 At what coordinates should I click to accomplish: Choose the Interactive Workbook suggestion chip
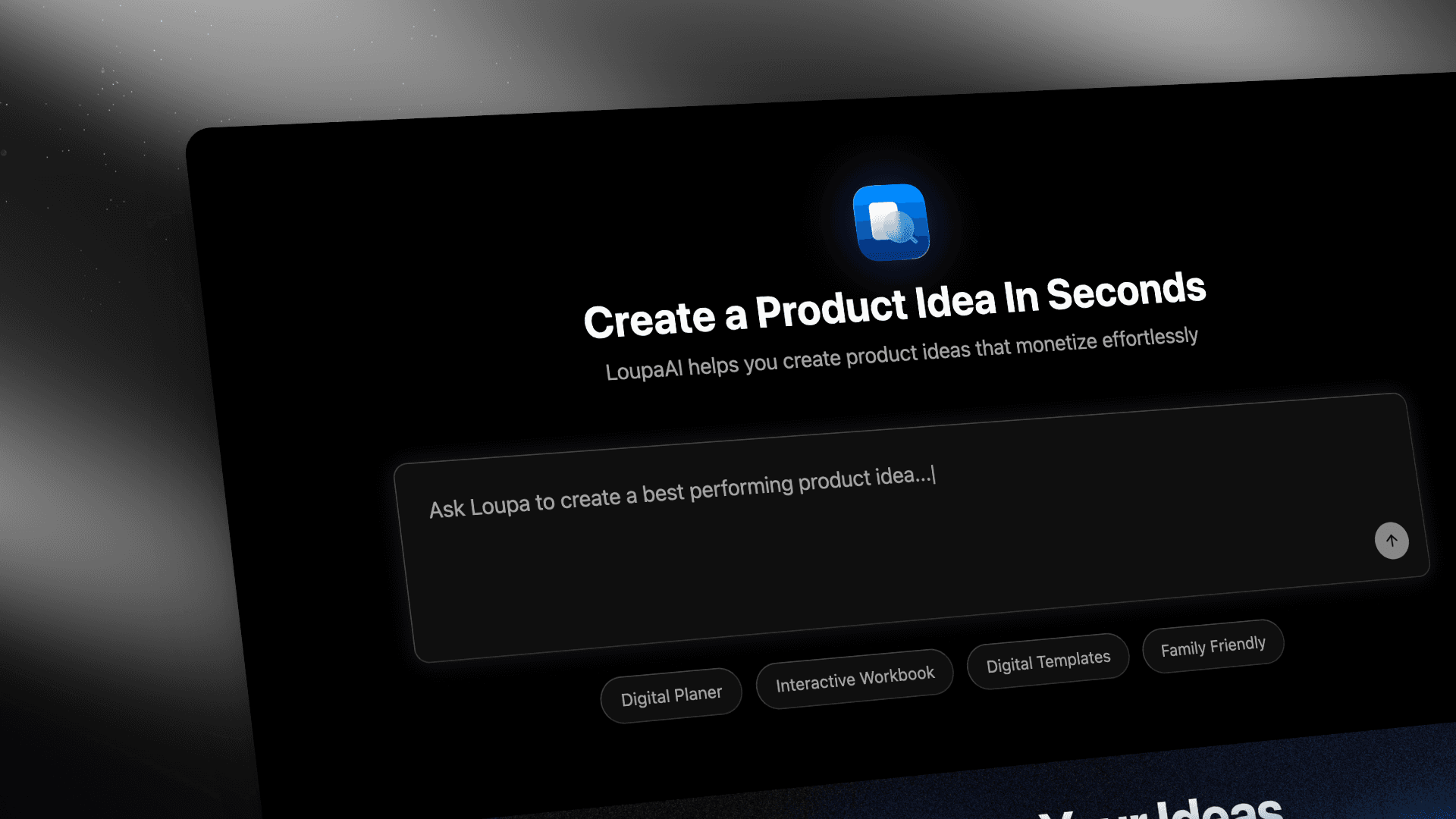[x=855, y=679]
